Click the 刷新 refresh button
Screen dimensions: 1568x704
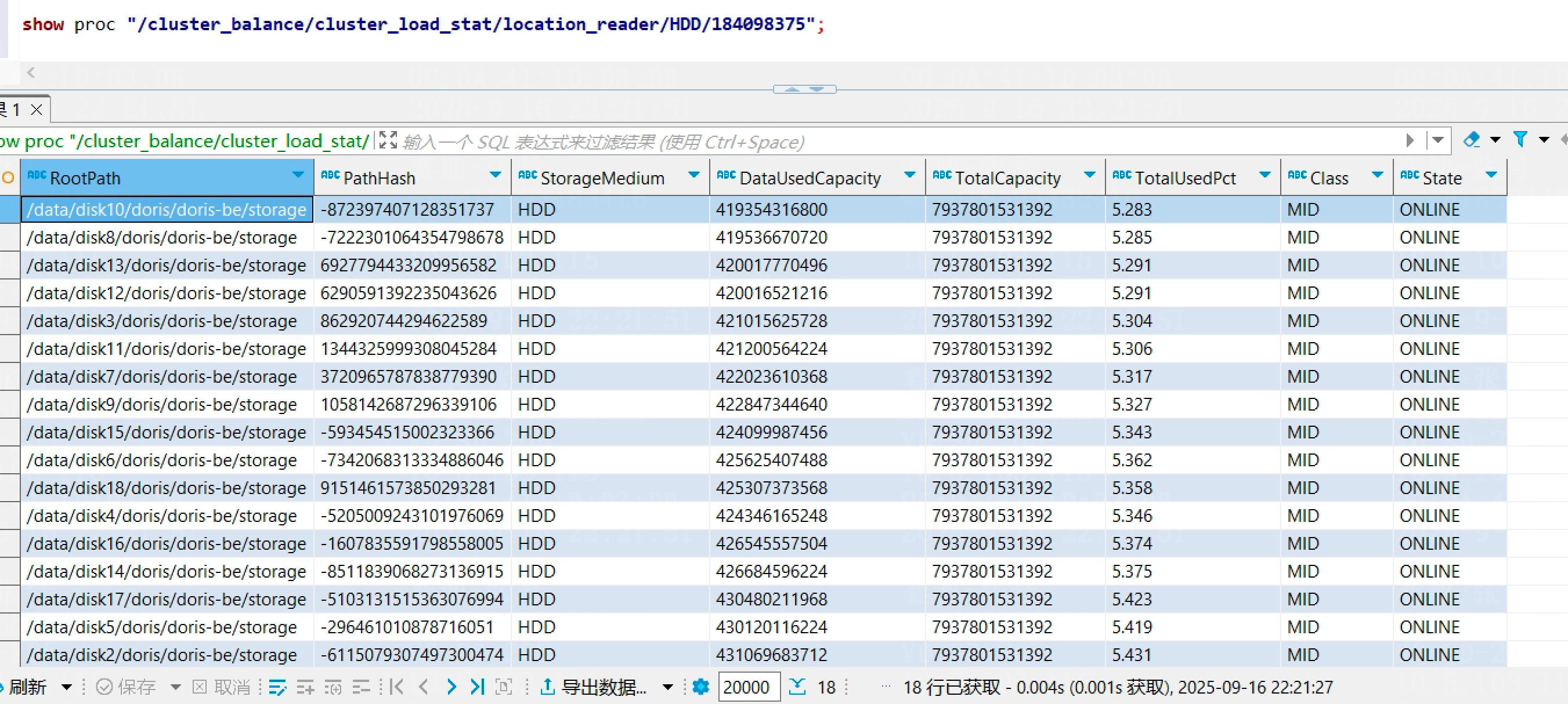click(x=23, y=688)
